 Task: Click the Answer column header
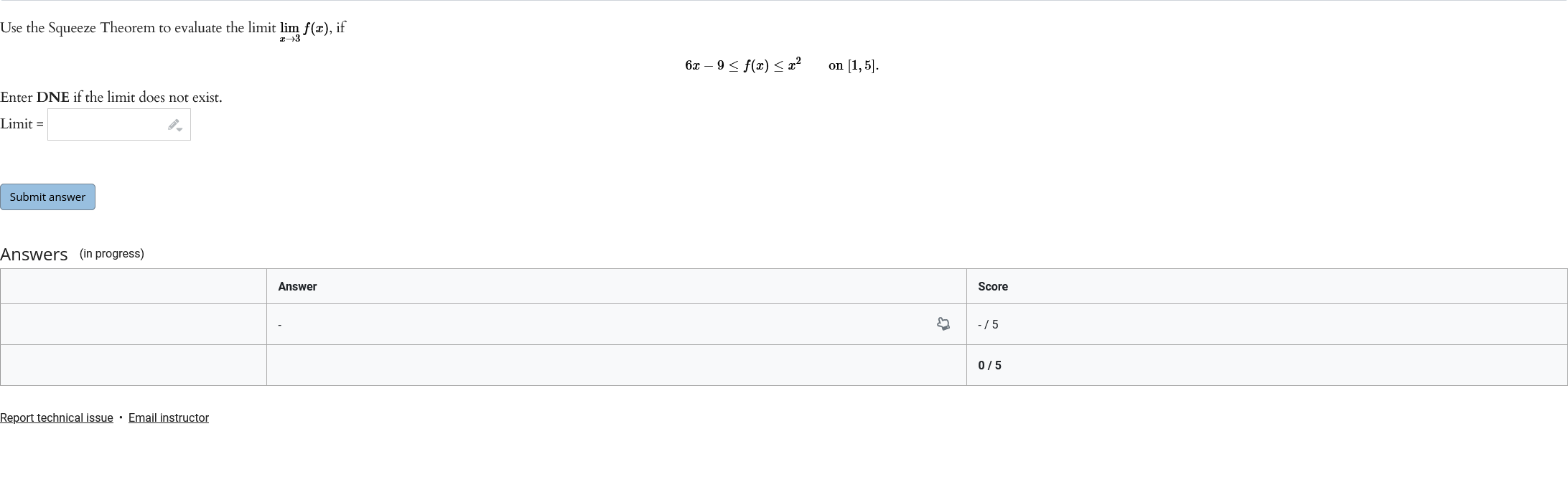(x=297, y=286)
